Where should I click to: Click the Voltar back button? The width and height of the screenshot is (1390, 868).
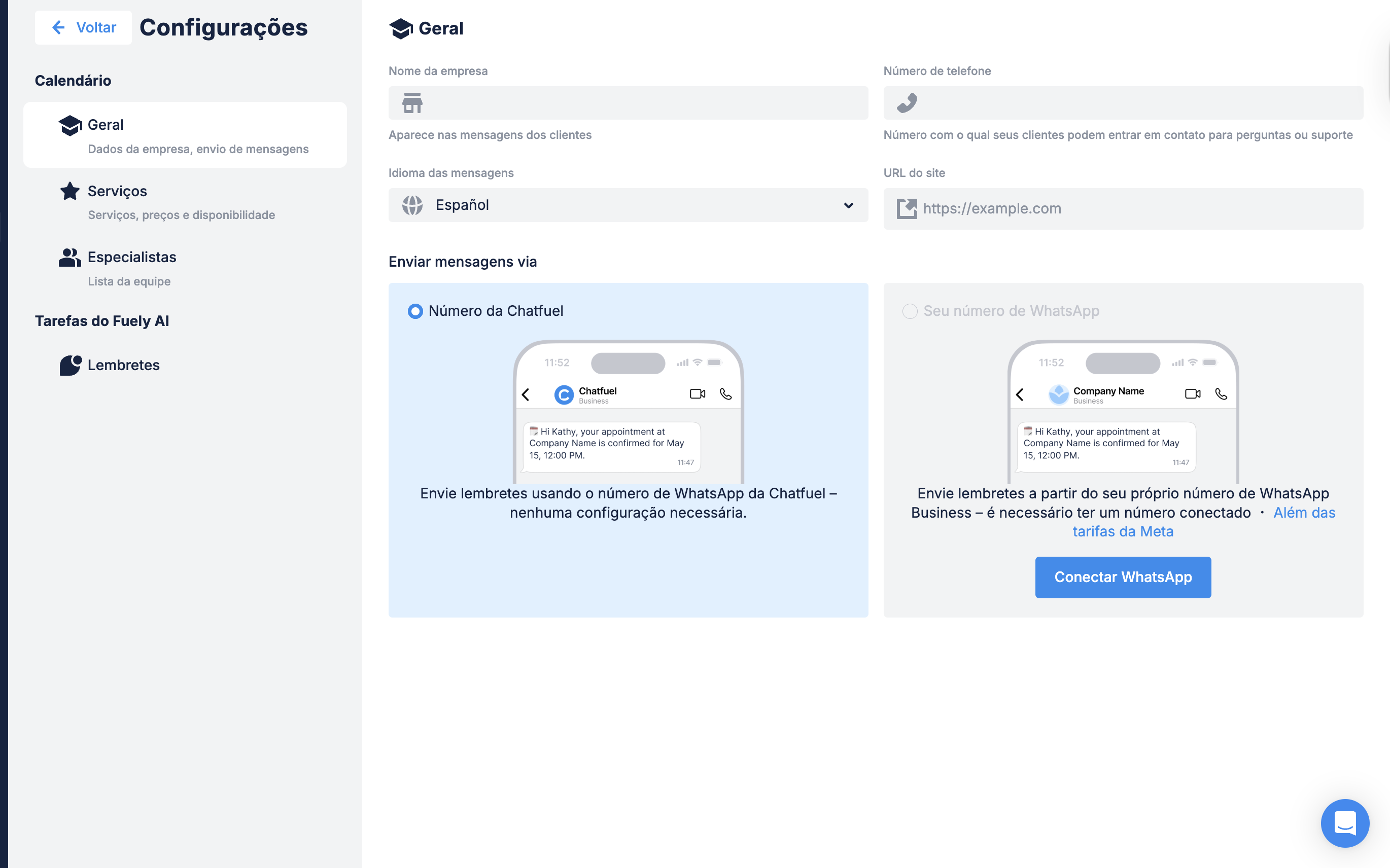coord(84,27)
